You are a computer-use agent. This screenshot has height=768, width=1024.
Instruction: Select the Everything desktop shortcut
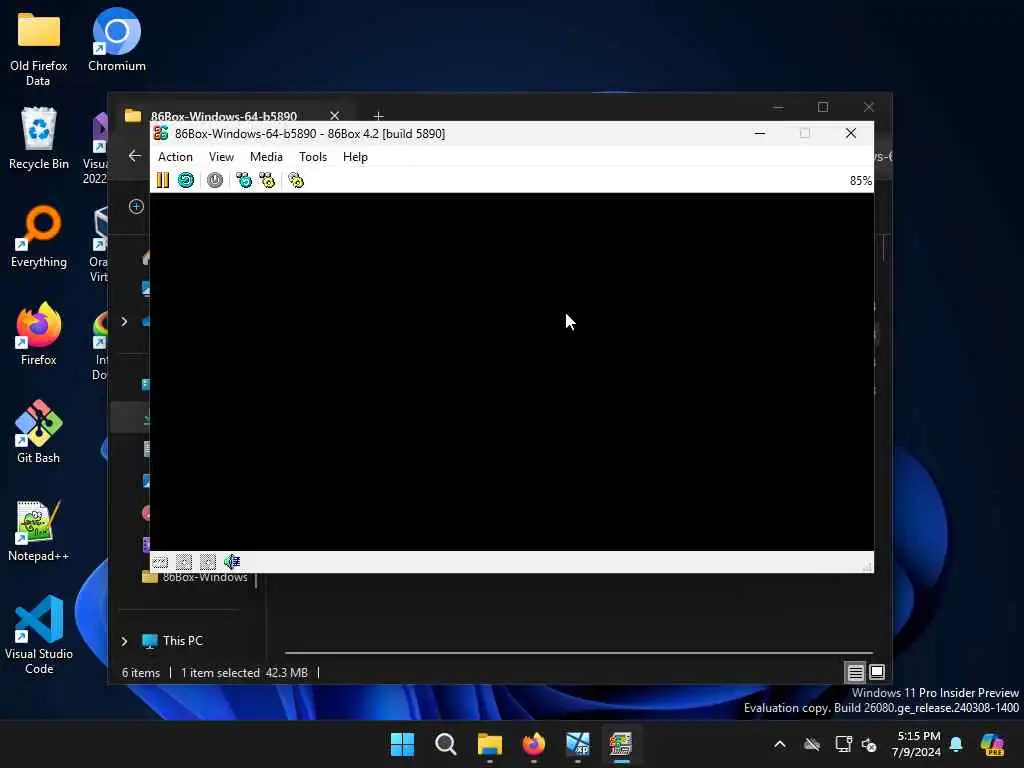coord(39,236)
